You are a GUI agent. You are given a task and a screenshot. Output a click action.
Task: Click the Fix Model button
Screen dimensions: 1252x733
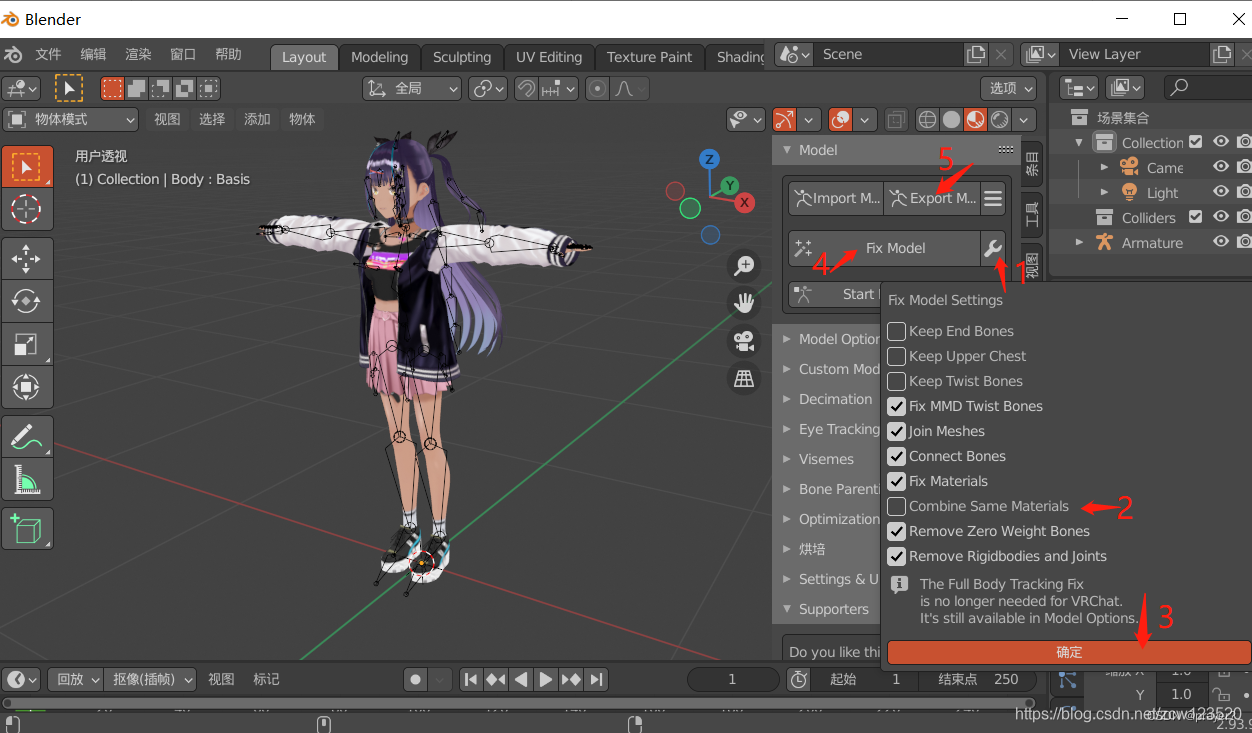pyautogui.click(x=884, y=248)
